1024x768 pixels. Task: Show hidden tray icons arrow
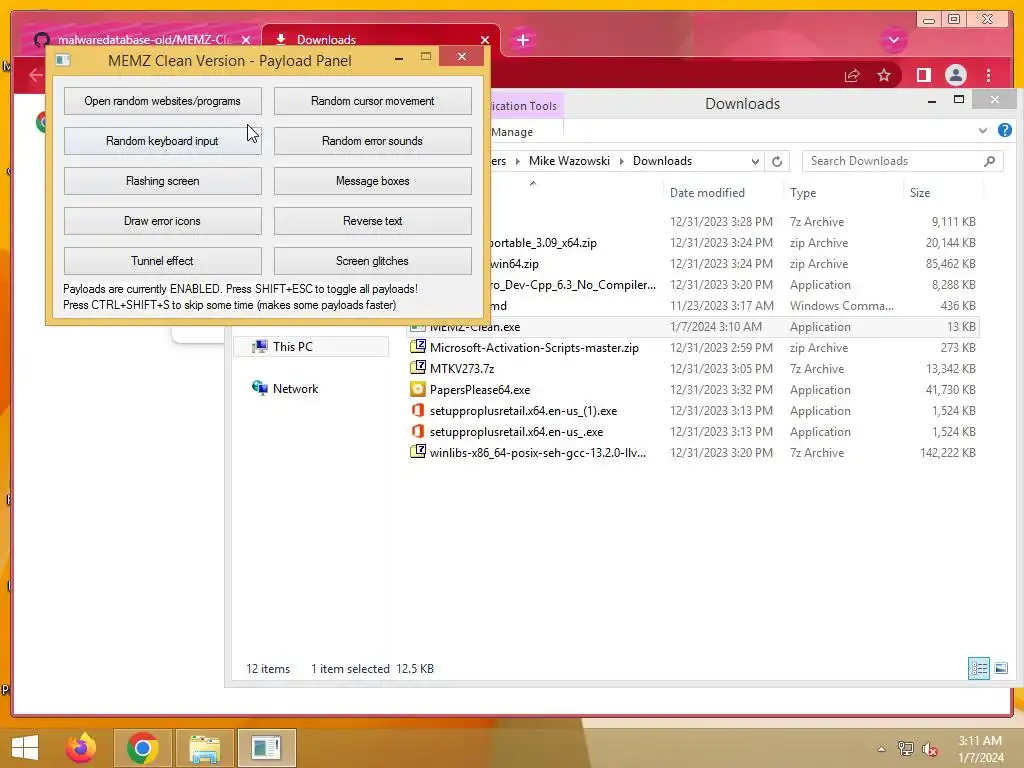coord(882,749)
